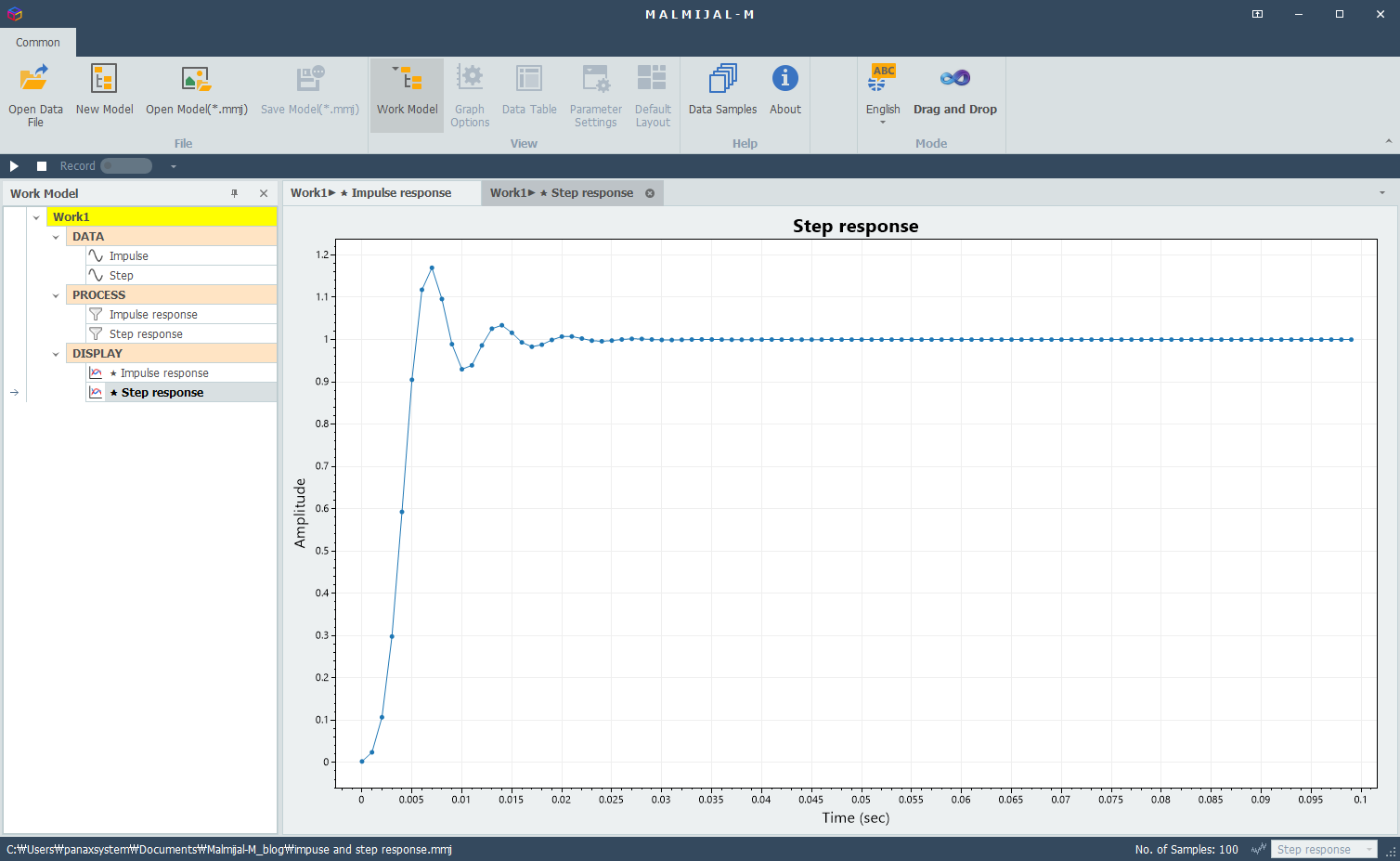The image size is (1400, 861).
Task: Restore the Default Layout
Action: click(x=653, y=95)
